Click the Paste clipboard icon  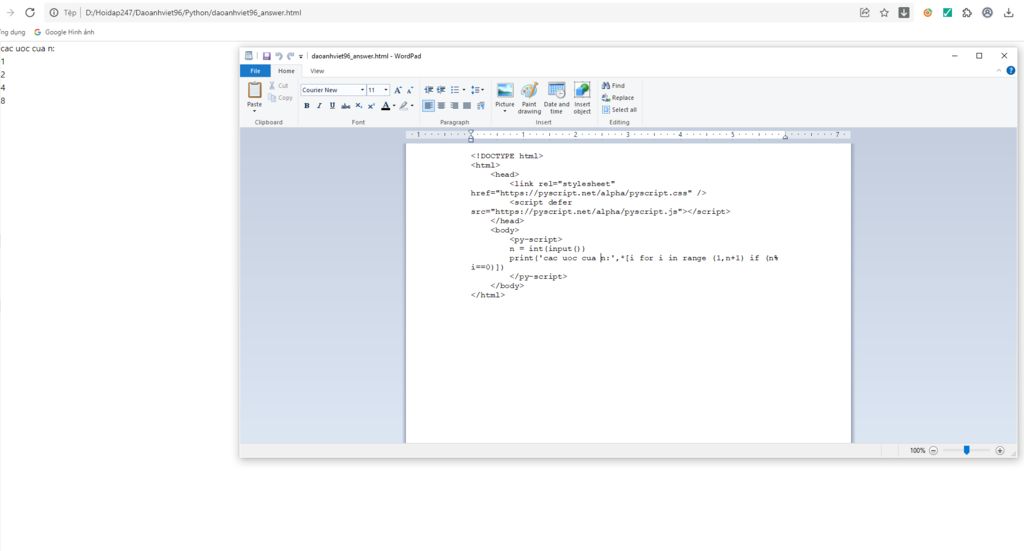(x=255, y=90)
